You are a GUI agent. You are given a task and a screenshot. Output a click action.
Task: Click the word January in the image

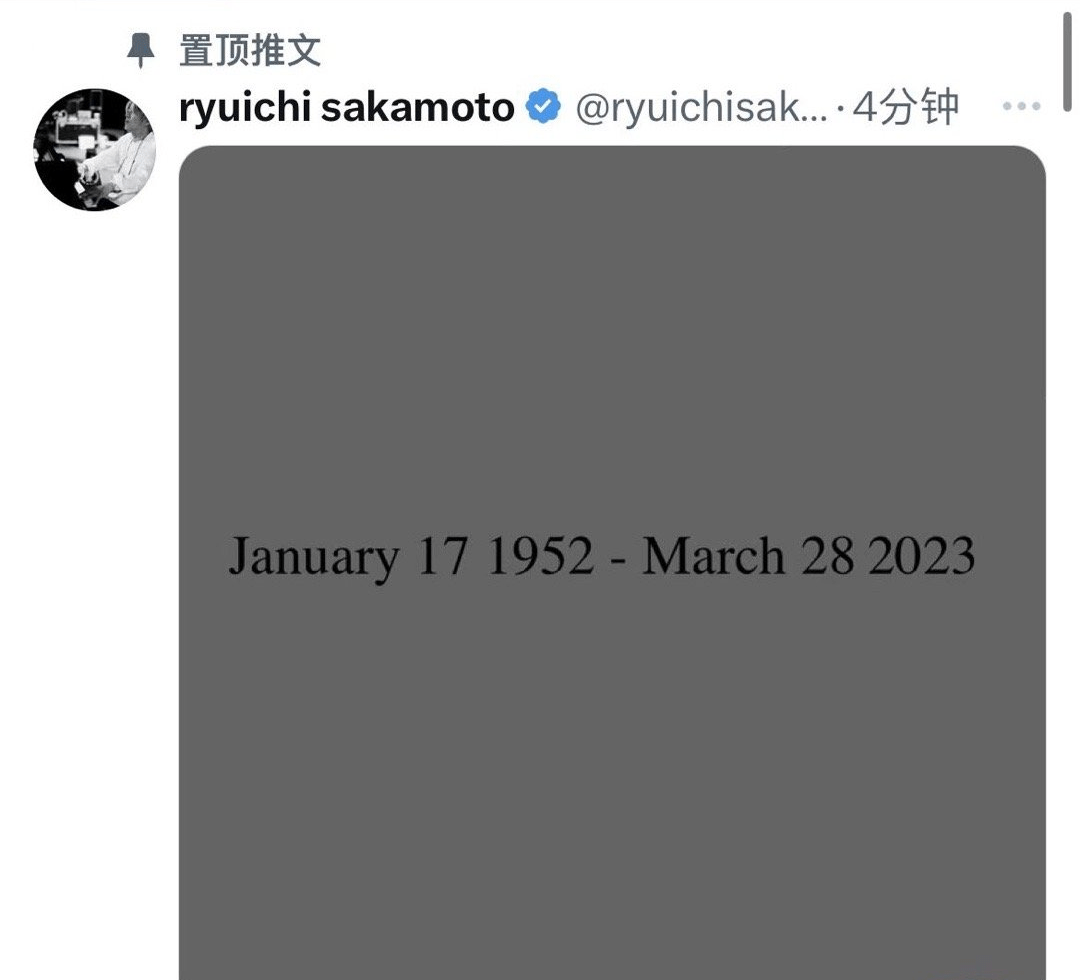click(313, 557)
